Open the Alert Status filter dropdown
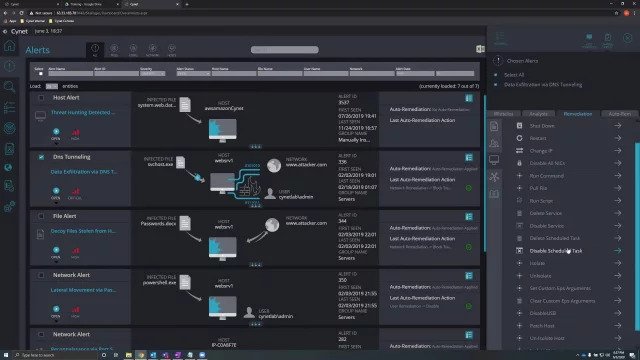 click(x=193, y=74)
